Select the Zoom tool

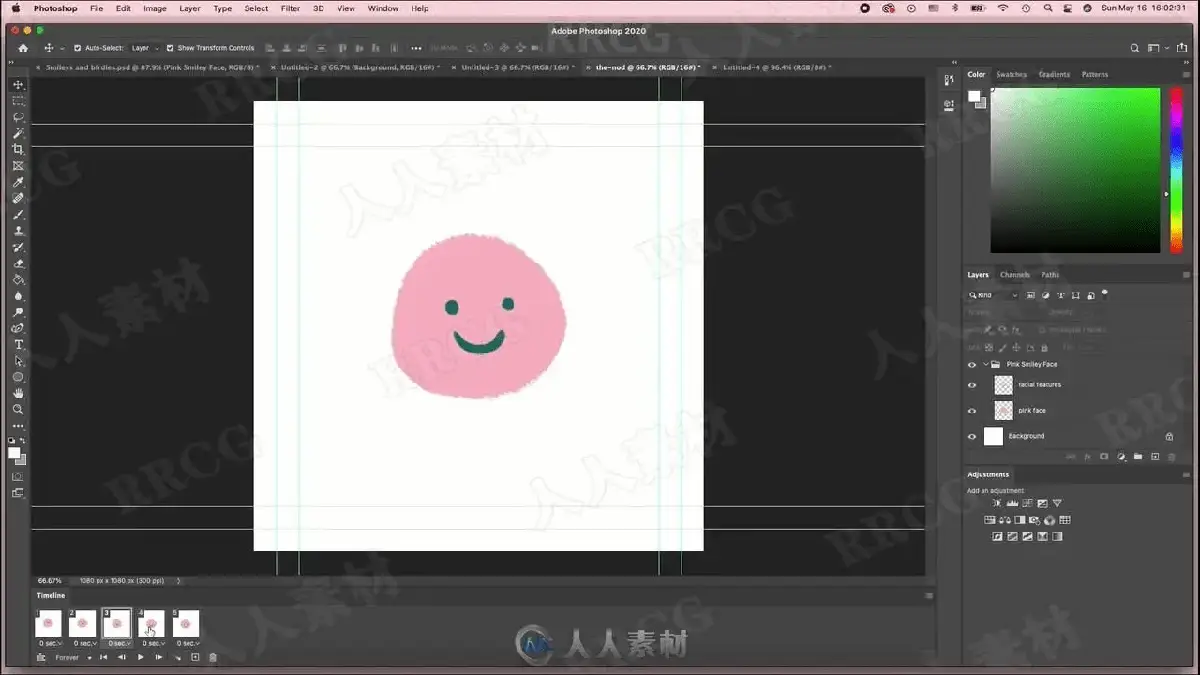[x=18, y=409]
